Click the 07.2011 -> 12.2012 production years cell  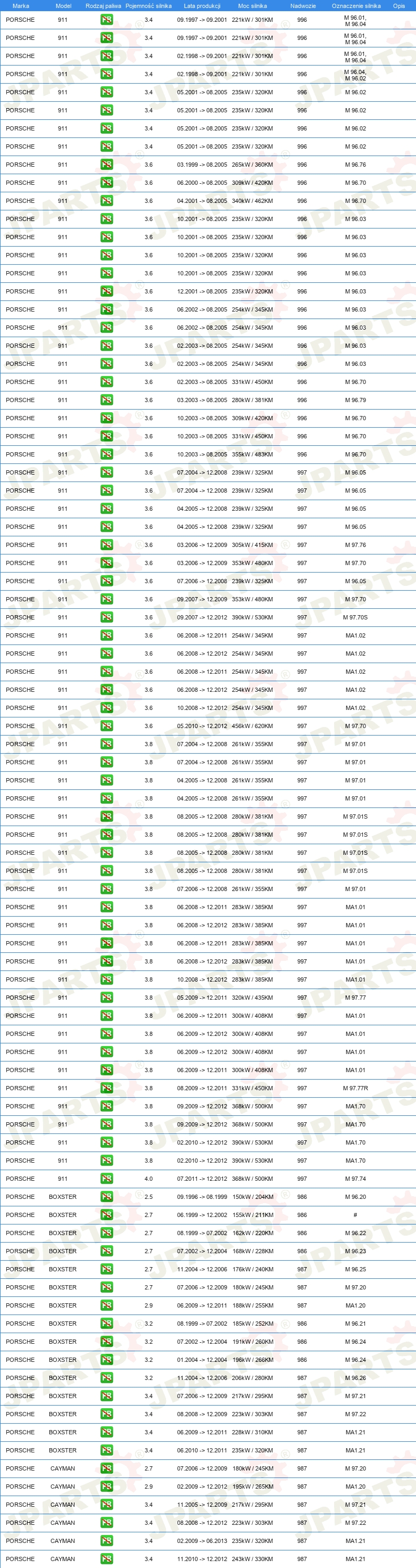coord(202,1179)
